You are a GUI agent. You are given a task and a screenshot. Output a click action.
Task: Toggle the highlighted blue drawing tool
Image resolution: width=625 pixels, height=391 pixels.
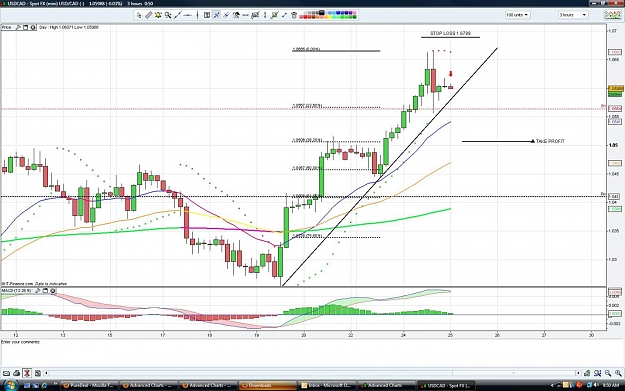point(216,15)
